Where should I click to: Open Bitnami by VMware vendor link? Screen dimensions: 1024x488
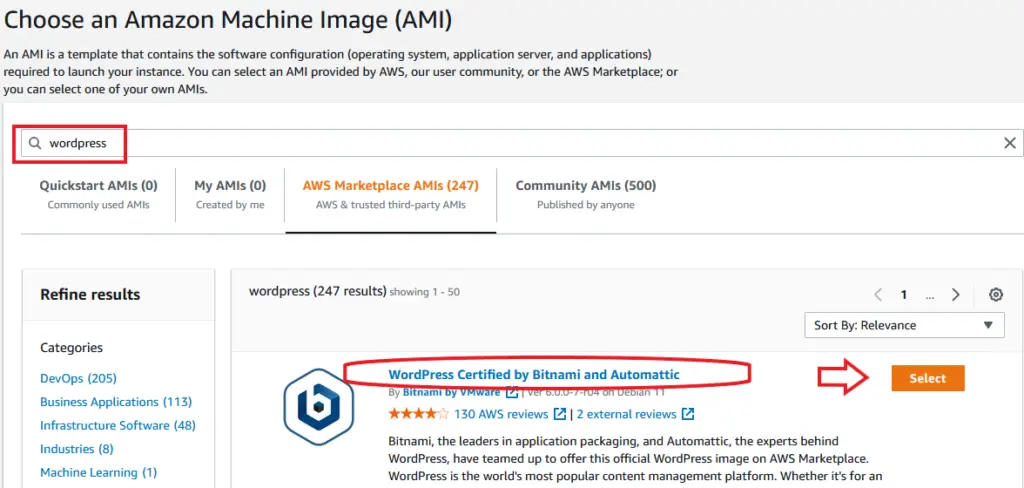tap(451, 393)
